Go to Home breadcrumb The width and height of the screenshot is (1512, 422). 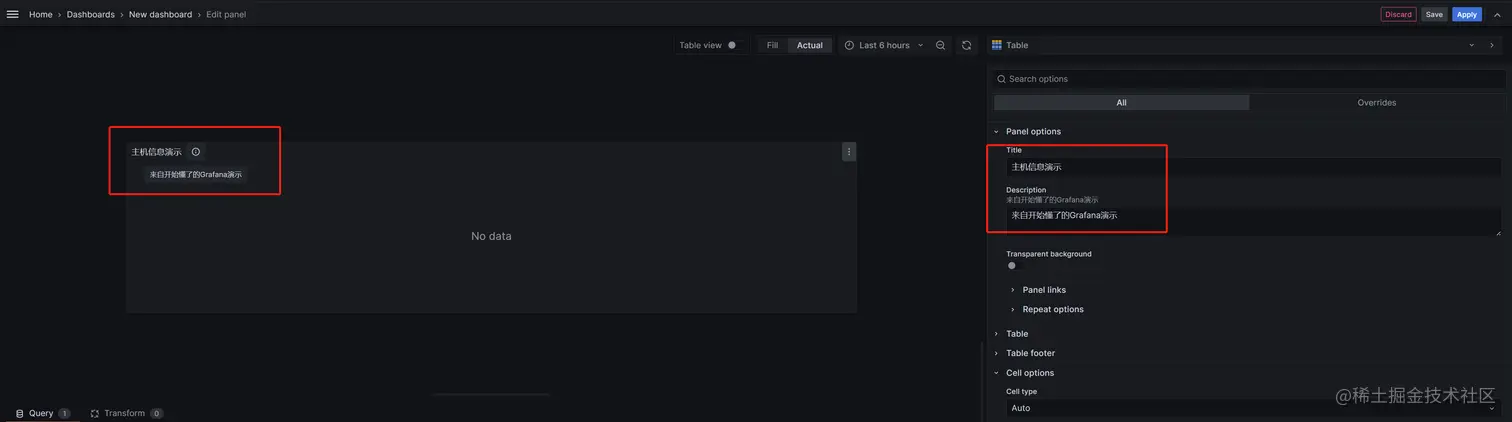point(40,15)
